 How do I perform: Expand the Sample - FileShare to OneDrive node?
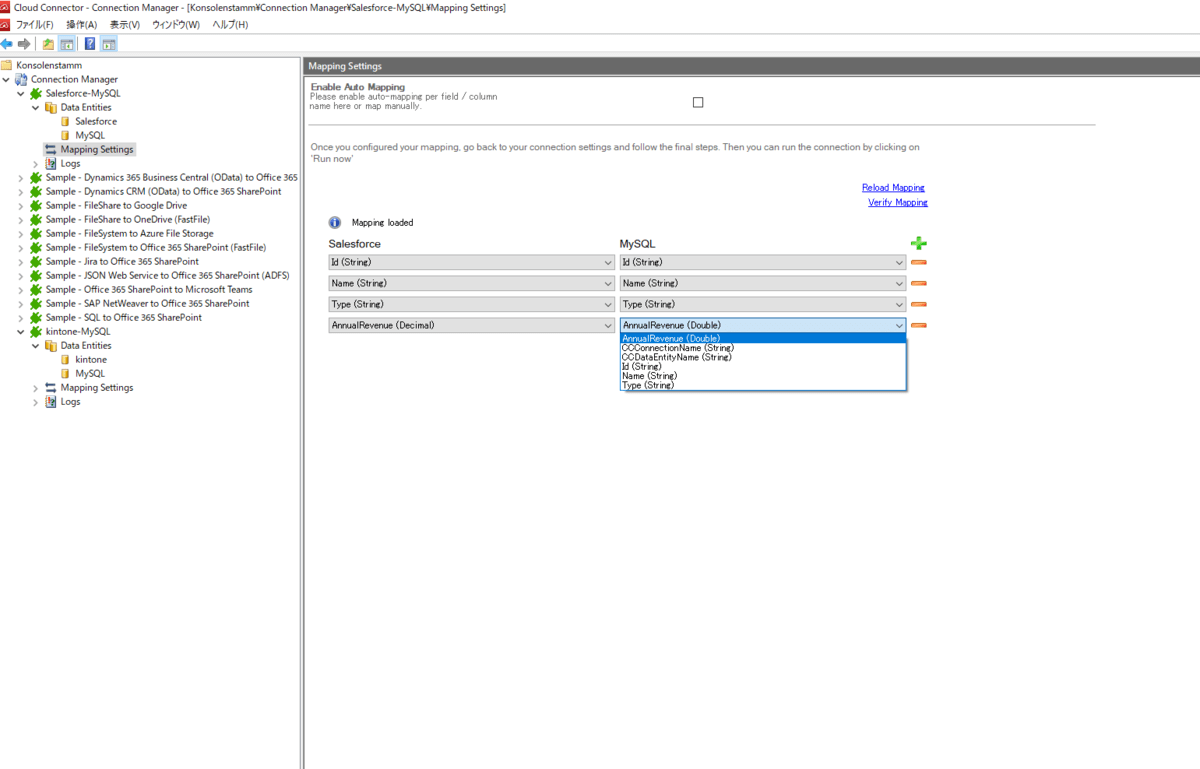[21, 219]
